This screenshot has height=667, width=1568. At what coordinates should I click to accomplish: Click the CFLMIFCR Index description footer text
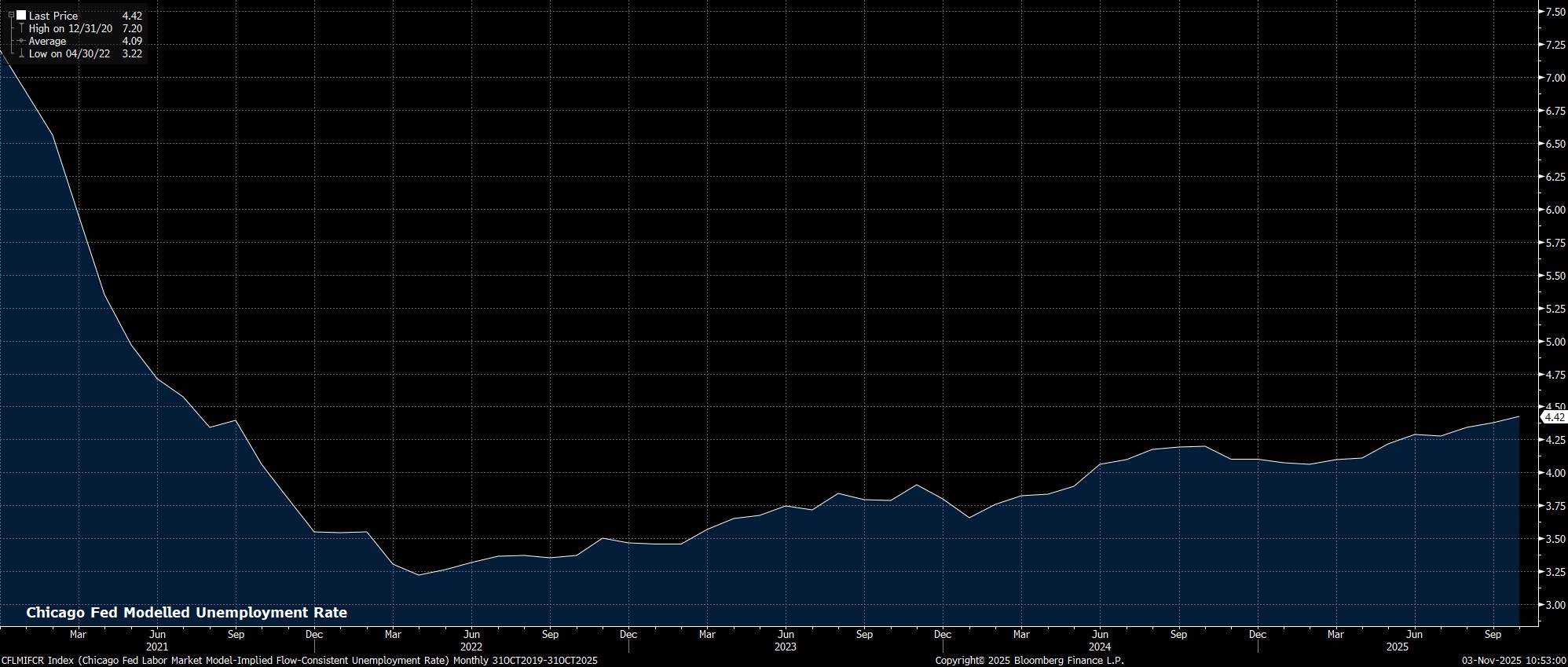[299, 661]
